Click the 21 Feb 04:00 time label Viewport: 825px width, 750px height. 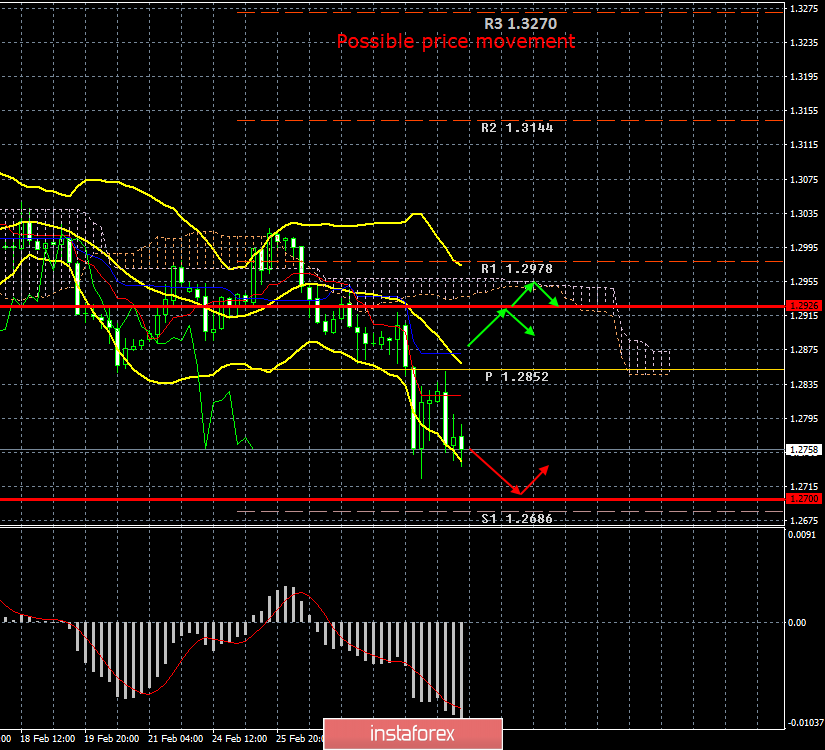pyautogui.click(x=176, y=739)
